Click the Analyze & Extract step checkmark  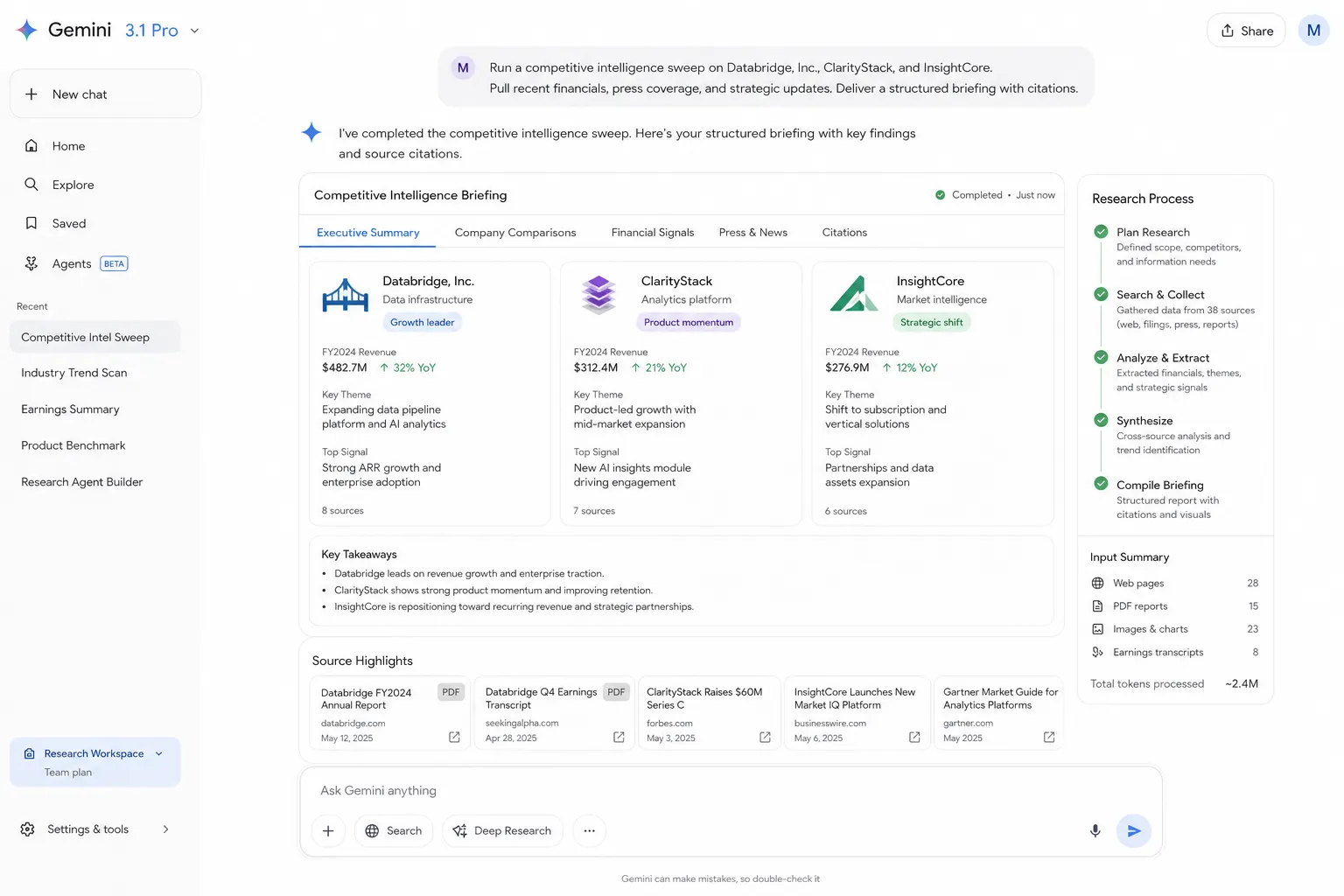(x=1101, y=357)
